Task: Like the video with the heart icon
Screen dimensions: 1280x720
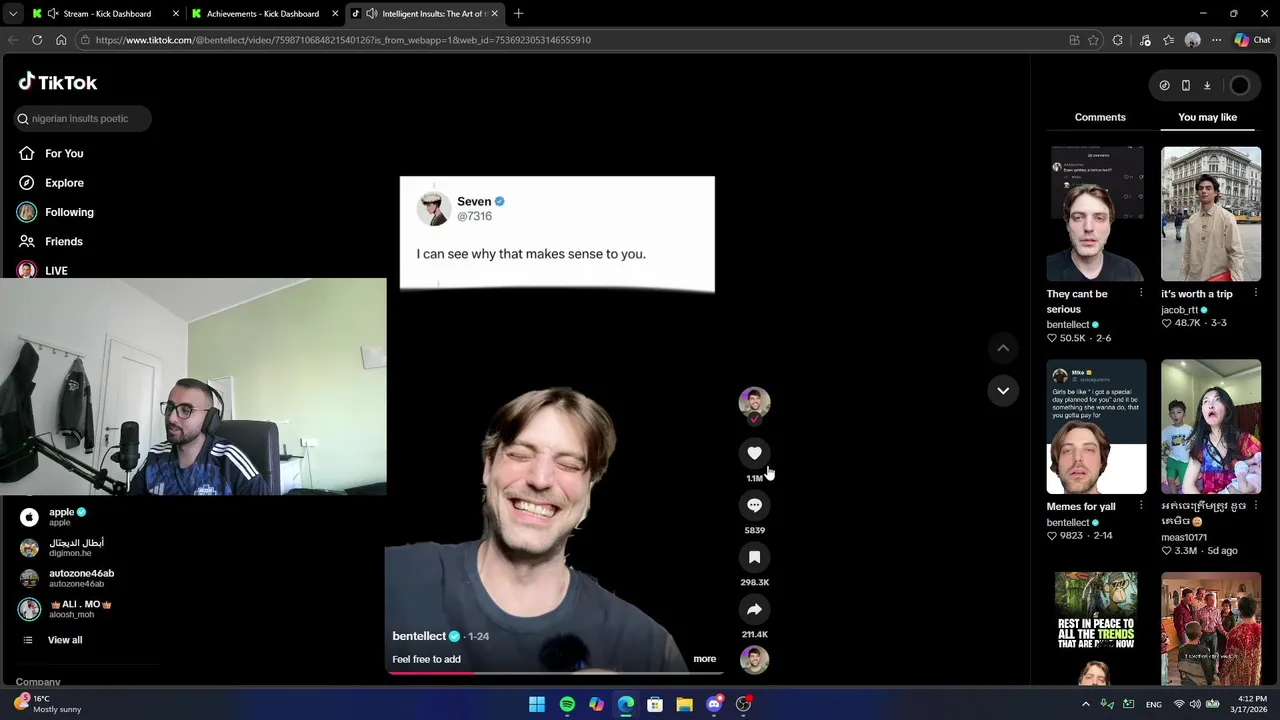Action: pyautogui.click(x=754, y=453)
